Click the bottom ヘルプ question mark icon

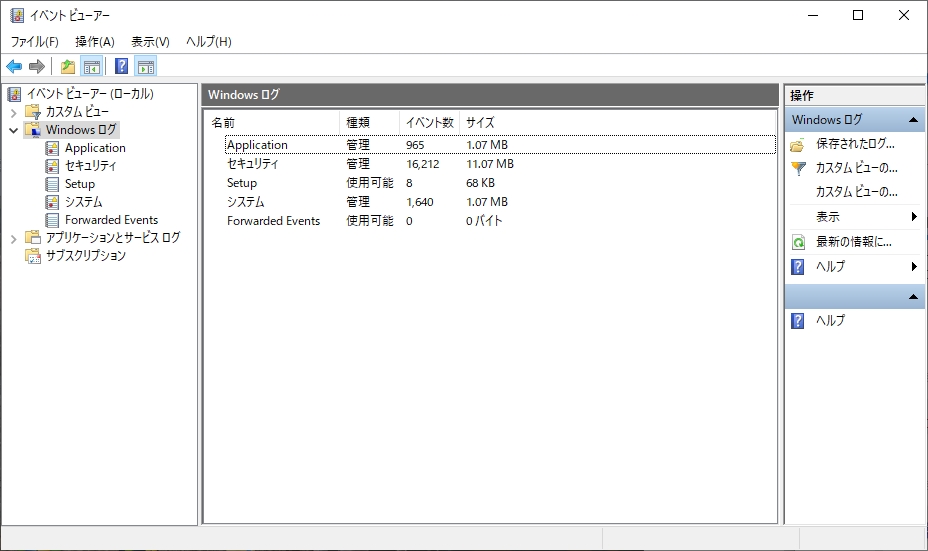point(798,321)
